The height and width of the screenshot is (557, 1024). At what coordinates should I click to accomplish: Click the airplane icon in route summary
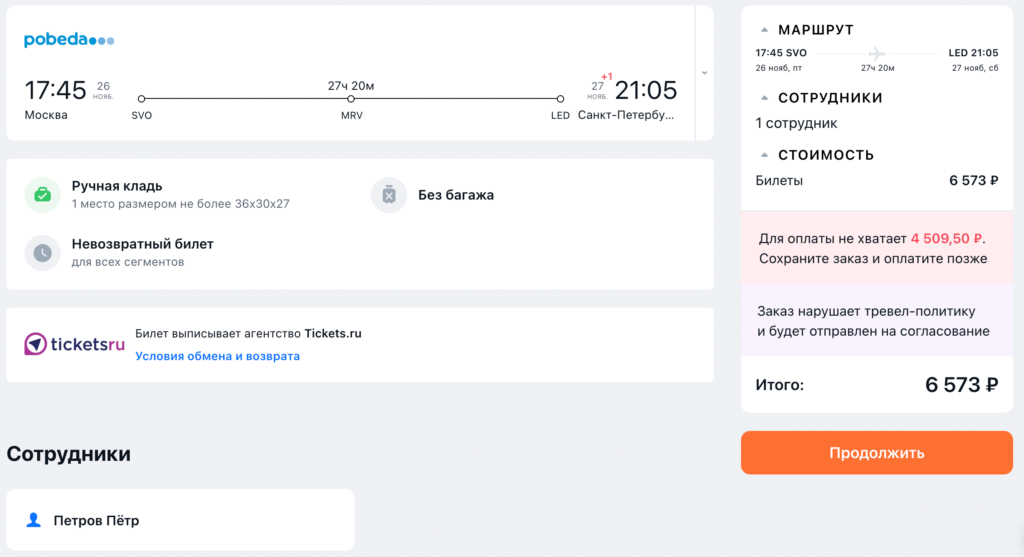click(x=877, y=54)
